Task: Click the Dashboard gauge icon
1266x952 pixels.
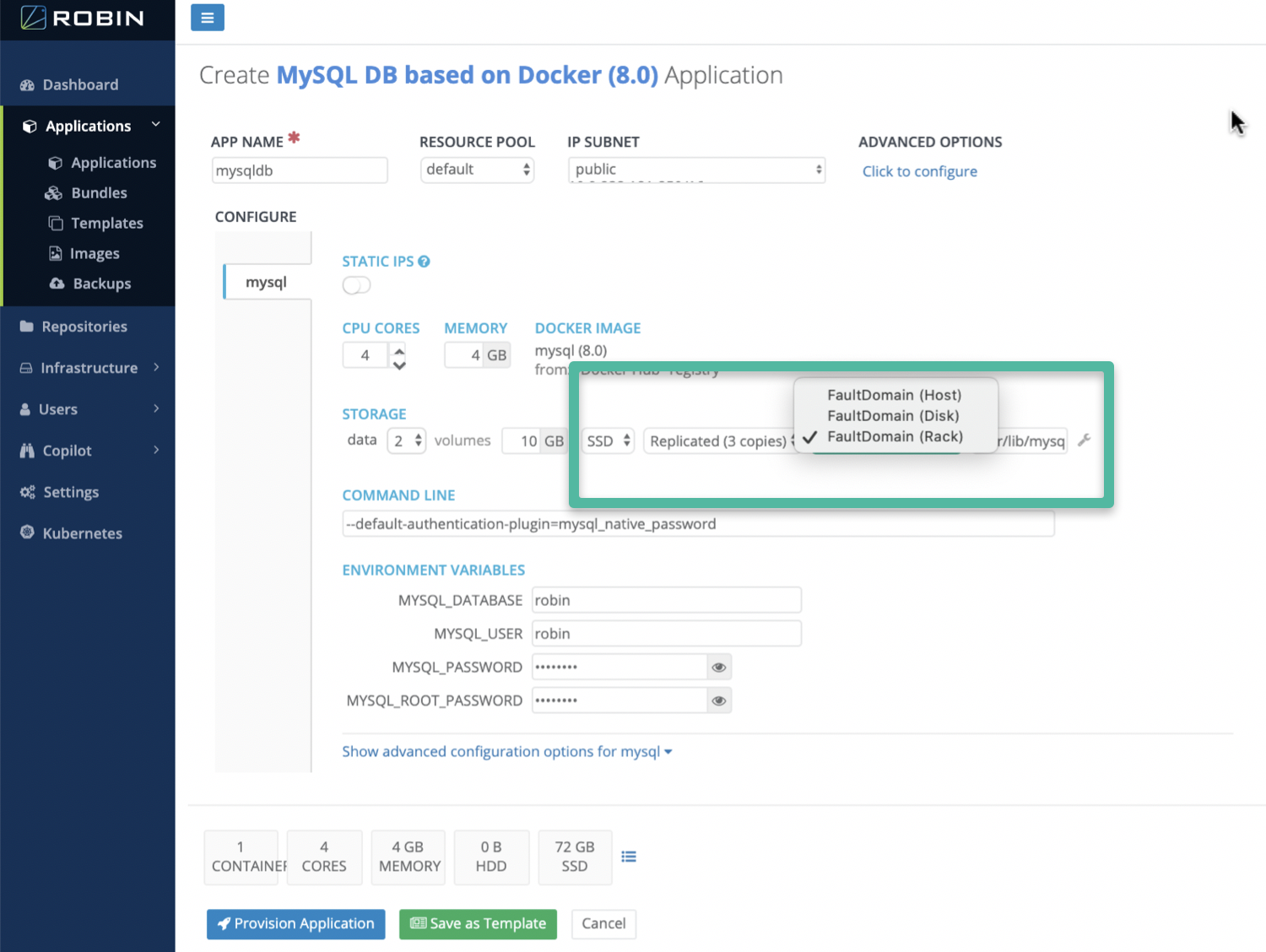Action: click(27, 85)
